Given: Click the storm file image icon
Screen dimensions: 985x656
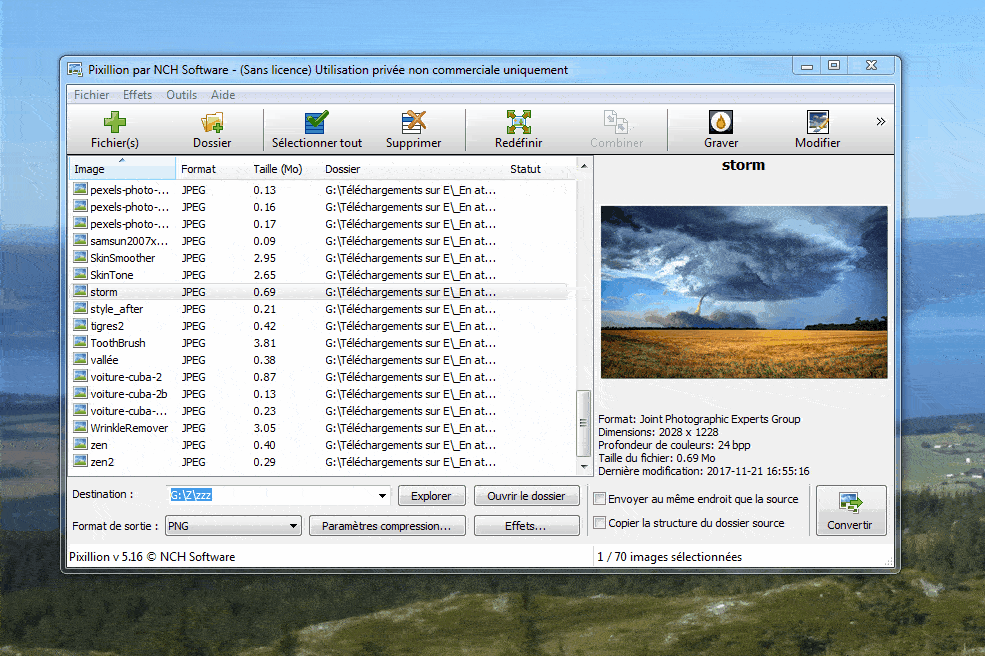Looking at the screenshot, I should tap(80, 291).
